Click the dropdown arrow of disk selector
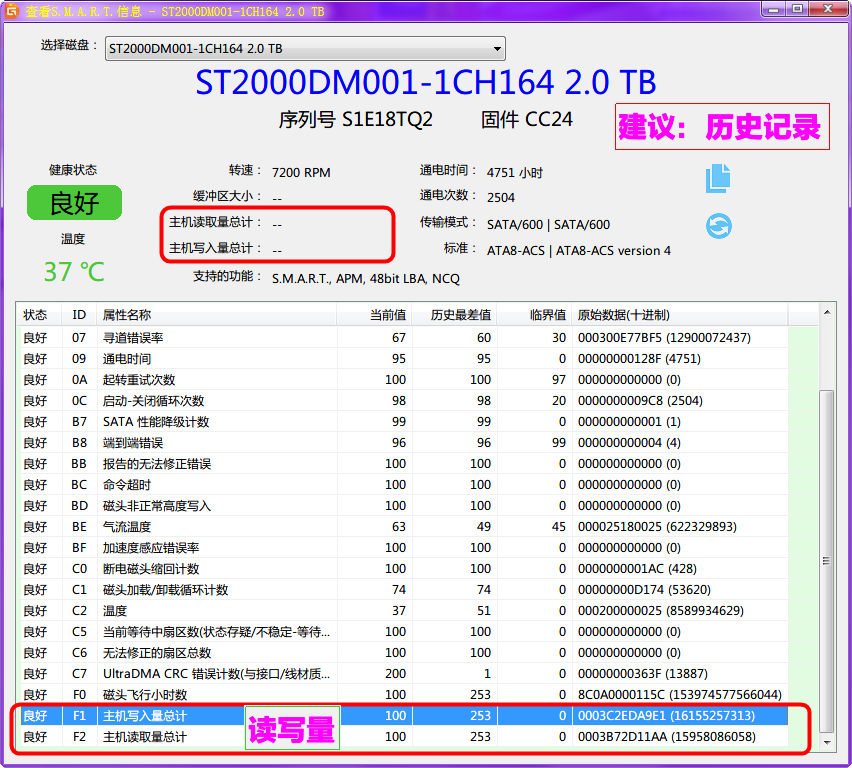This screenshot has width=852, height=768. (497, 49)
